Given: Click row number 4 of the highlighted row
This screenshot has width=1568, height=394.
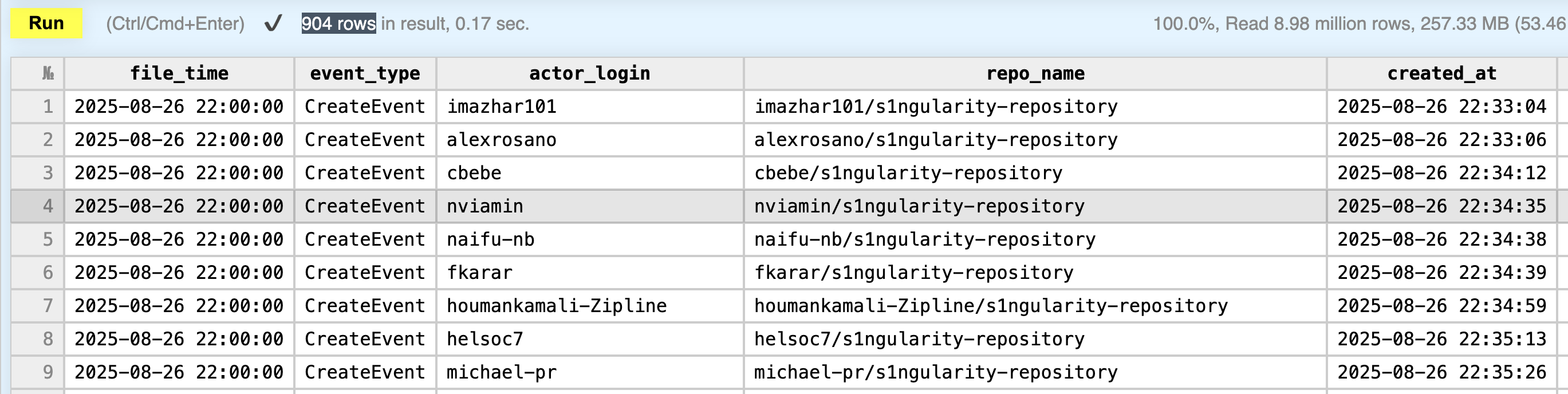Looking at the screenshot, I should 38,206.
